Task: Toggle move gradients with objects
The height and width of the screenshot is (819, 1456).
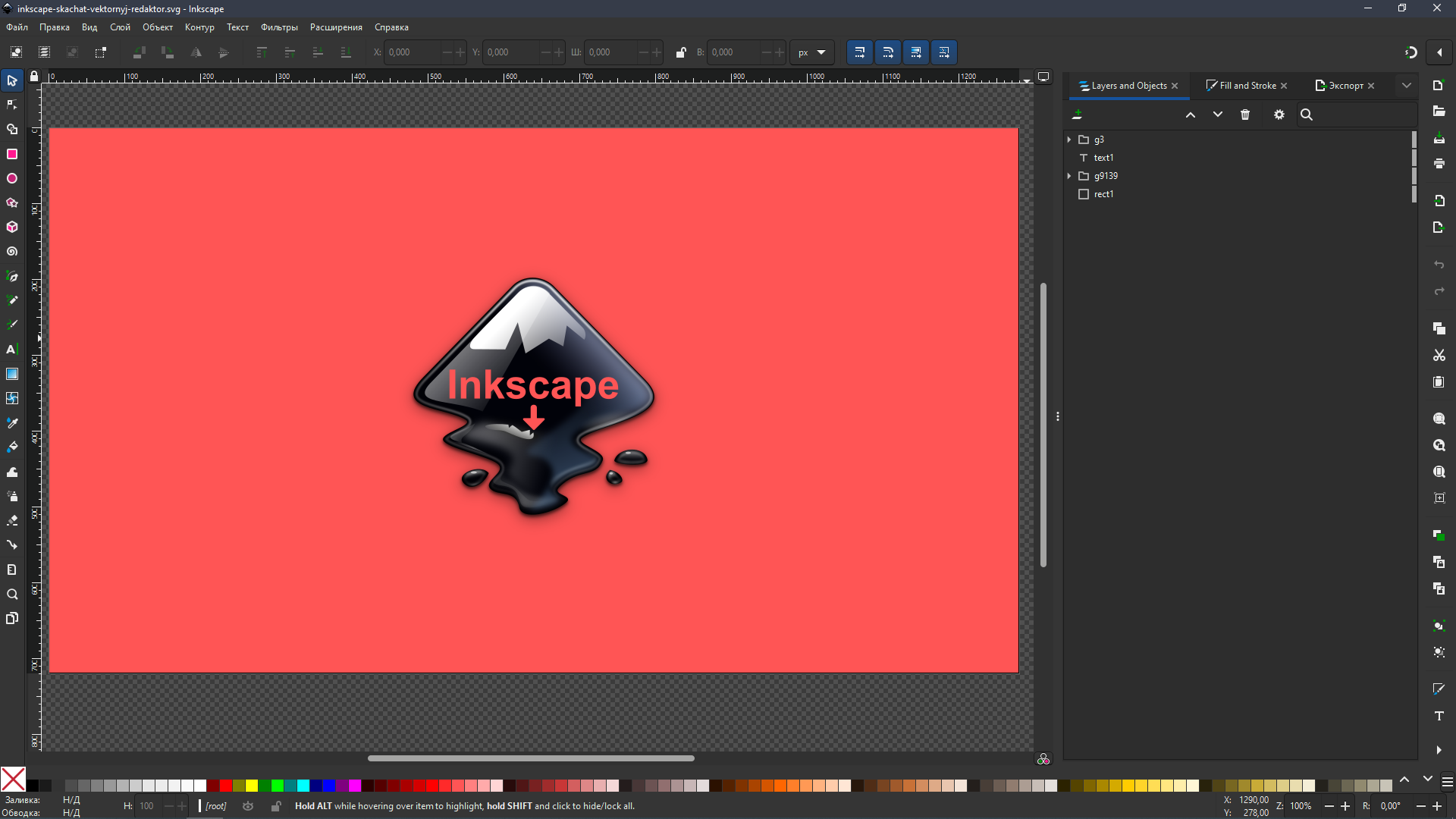Action: coord(915,52)
